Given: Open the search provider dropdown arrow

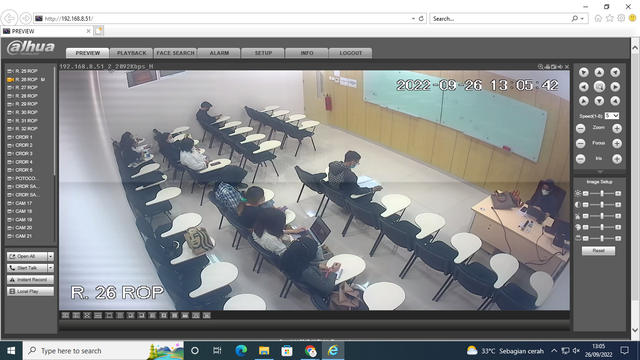Looking at the screenshot, I should click(x=582, y=19).
